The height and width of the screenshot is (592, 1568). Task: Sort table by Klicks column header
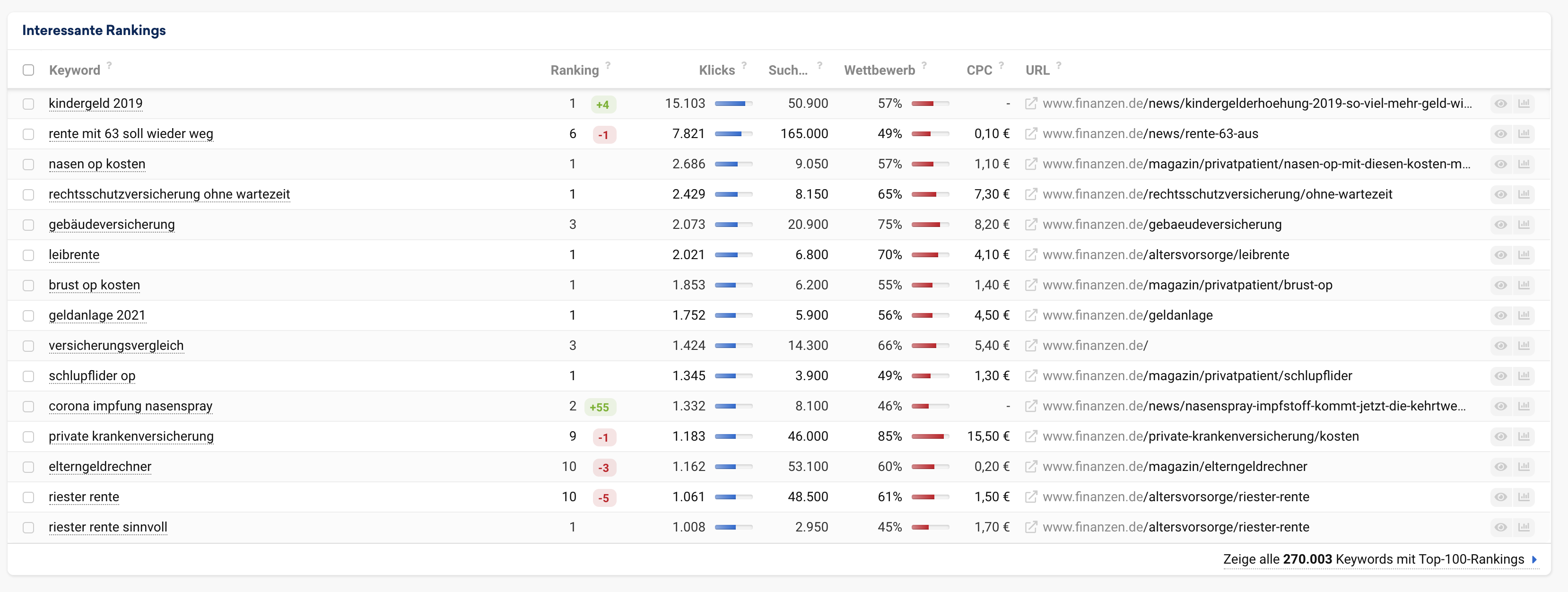click(717, 70)
